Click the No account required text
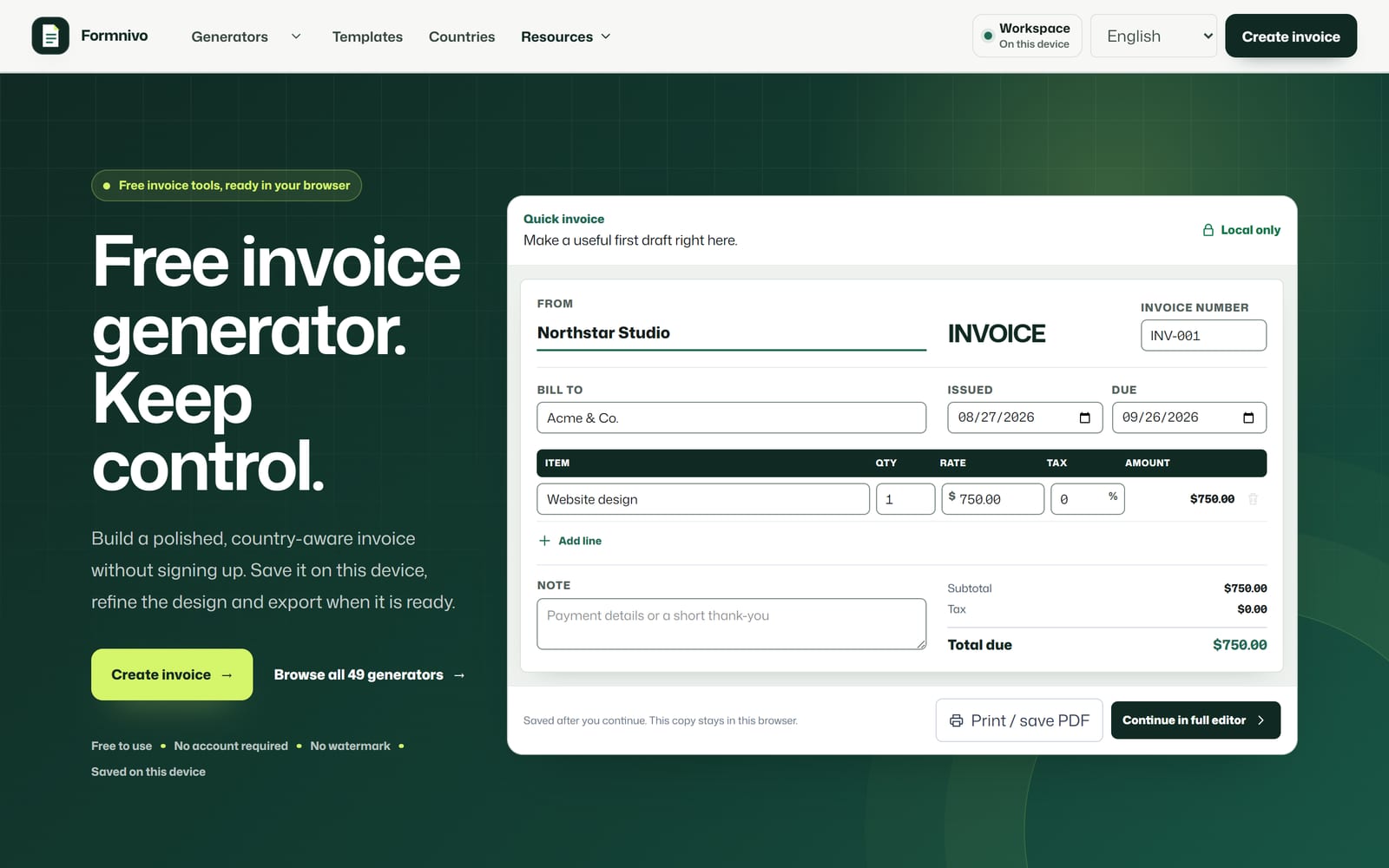The width and height of the screenshot is (1389, 868). [231, 746]
